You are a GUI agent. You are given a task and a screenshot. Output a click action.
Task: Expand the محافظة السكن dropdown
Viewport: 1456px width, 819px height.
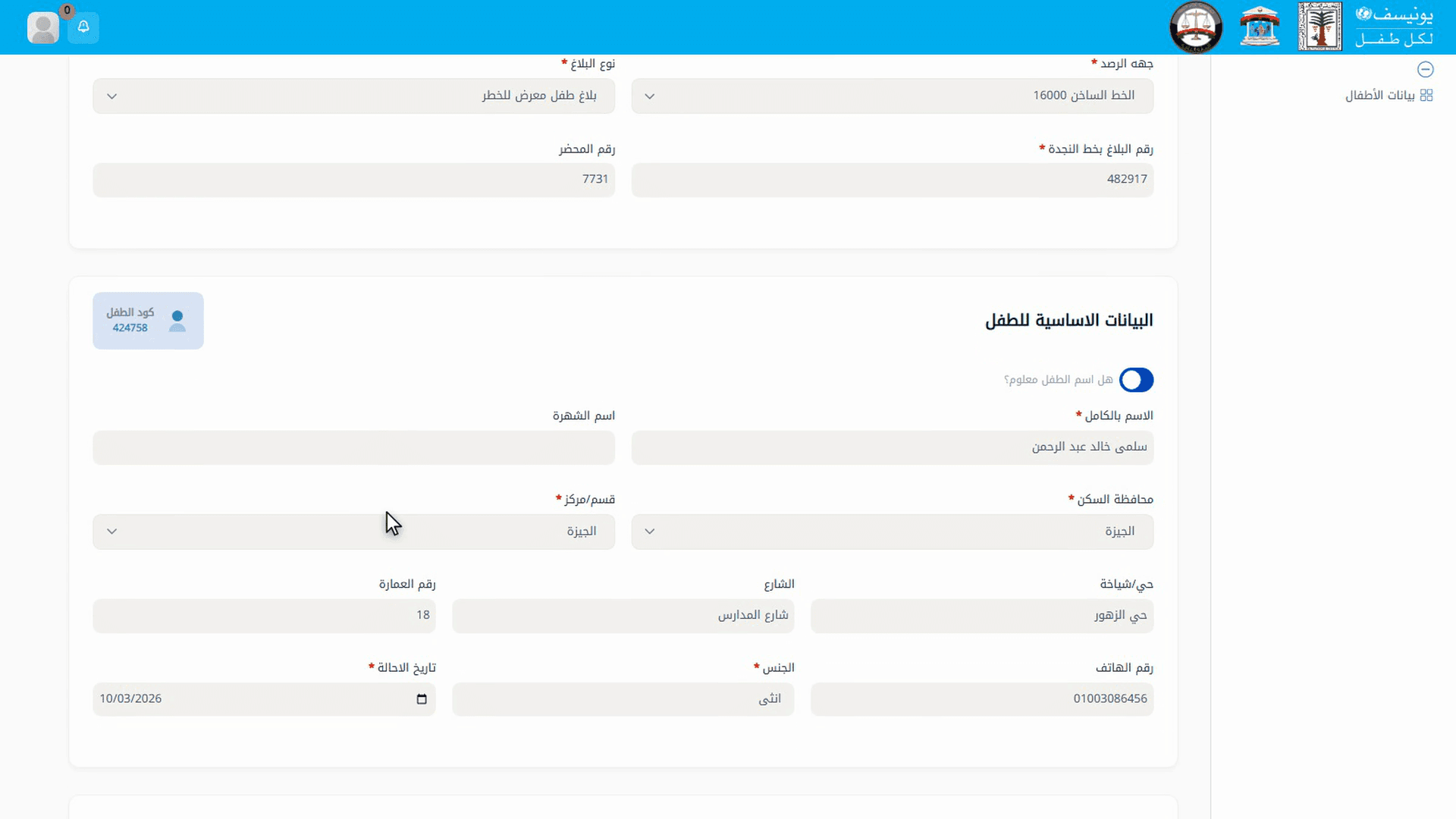point(893,532)
